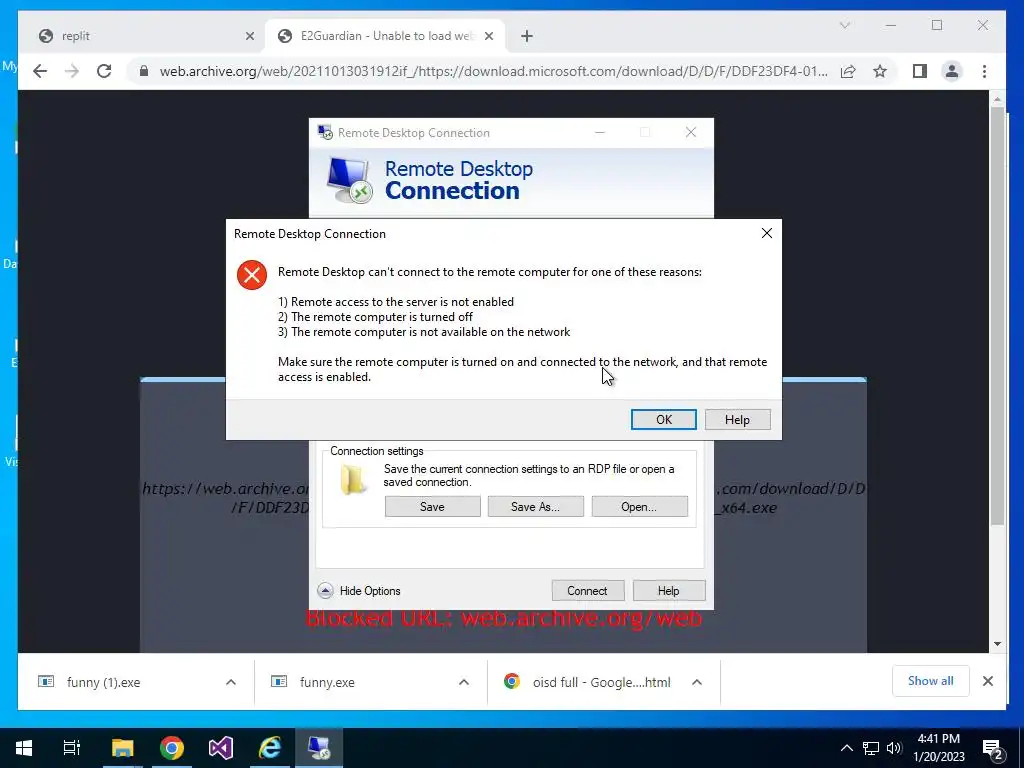1024x768 pixels.
Task: Share this page icon
Action: (848, 71)
